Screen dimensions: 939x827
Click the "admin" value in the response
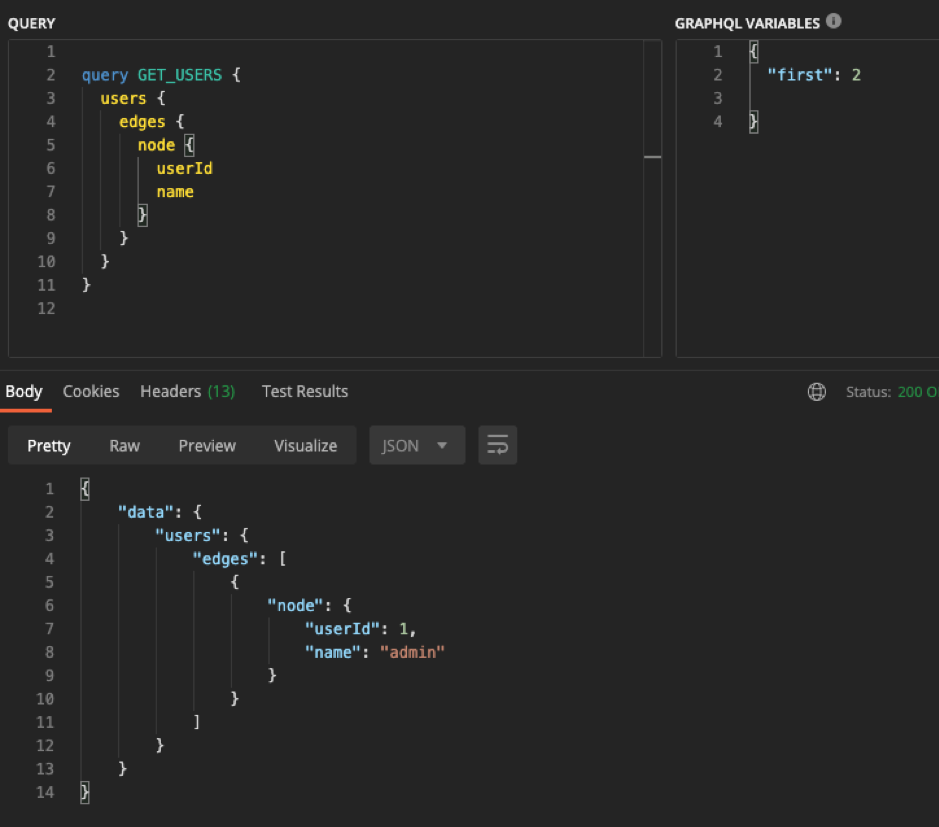pyautogui.click(x=413, y=652)
